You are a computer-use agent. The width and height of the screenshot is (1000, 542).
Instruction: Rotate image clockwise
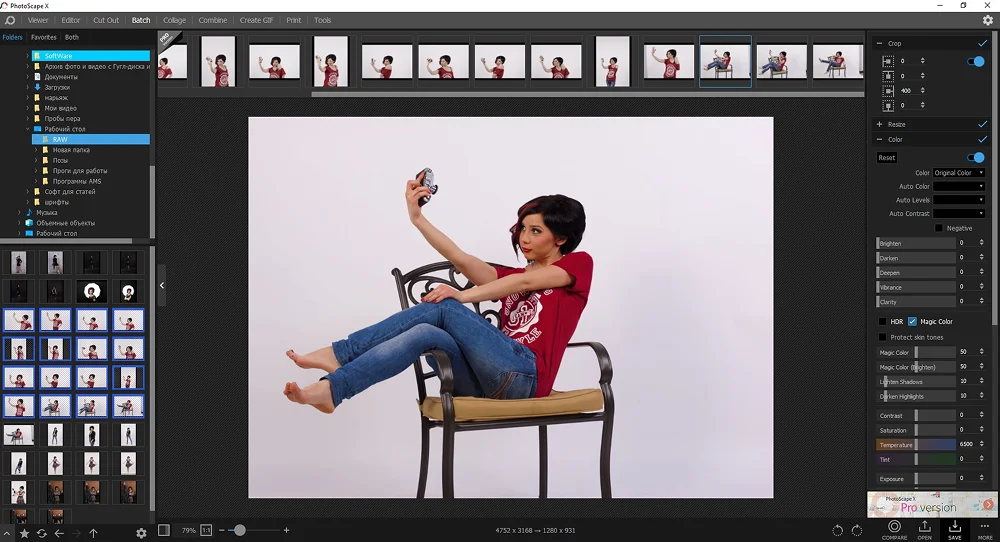(857, 530)
